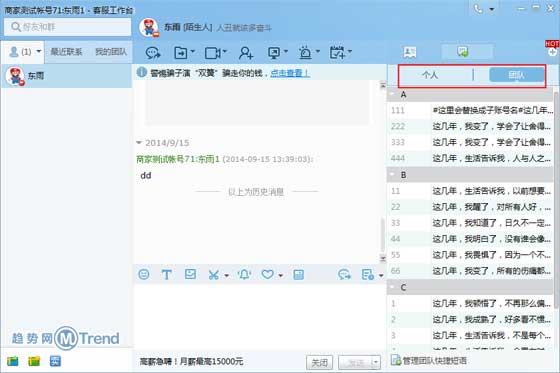This screenshot has width=560, height=373.
Task: Click the chat message forwarding icon in top toolbar
Action: 153,53
